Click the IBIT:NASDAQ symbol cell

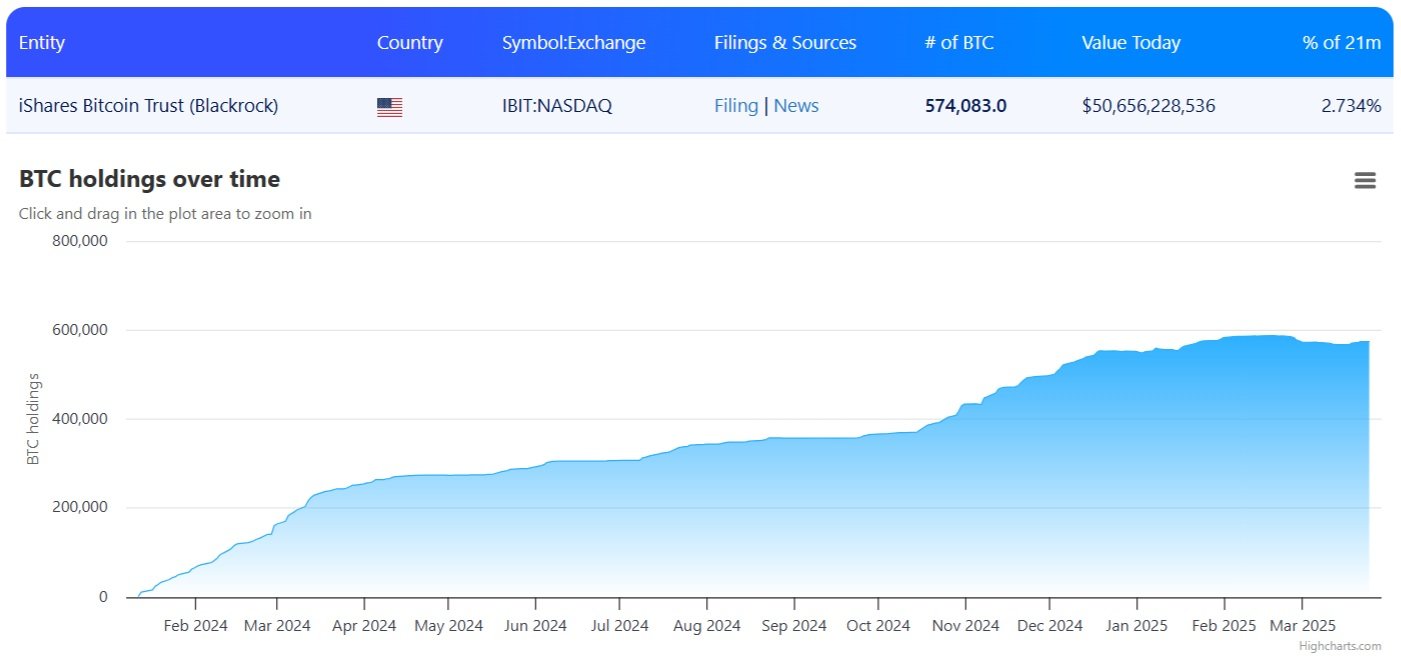pos(557,106)
